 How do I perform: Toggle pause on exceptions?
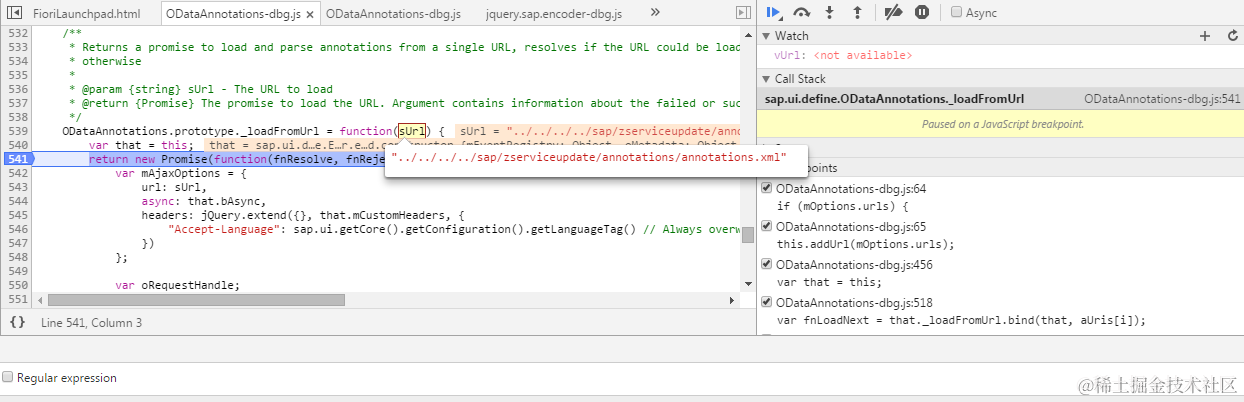pos(922,13)
